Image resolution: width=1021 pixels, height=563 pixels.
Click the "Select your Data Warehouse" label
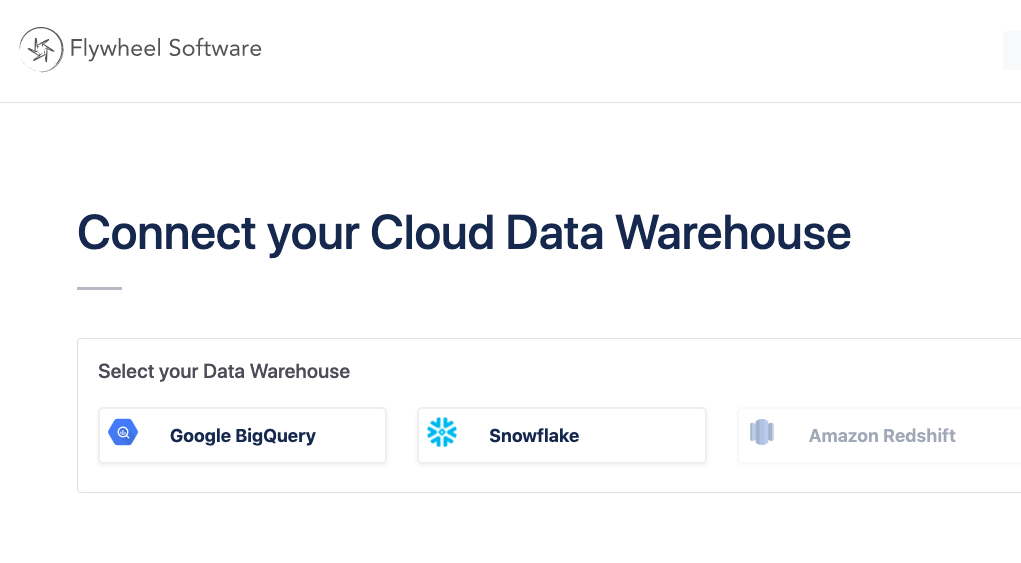[224, 371]
